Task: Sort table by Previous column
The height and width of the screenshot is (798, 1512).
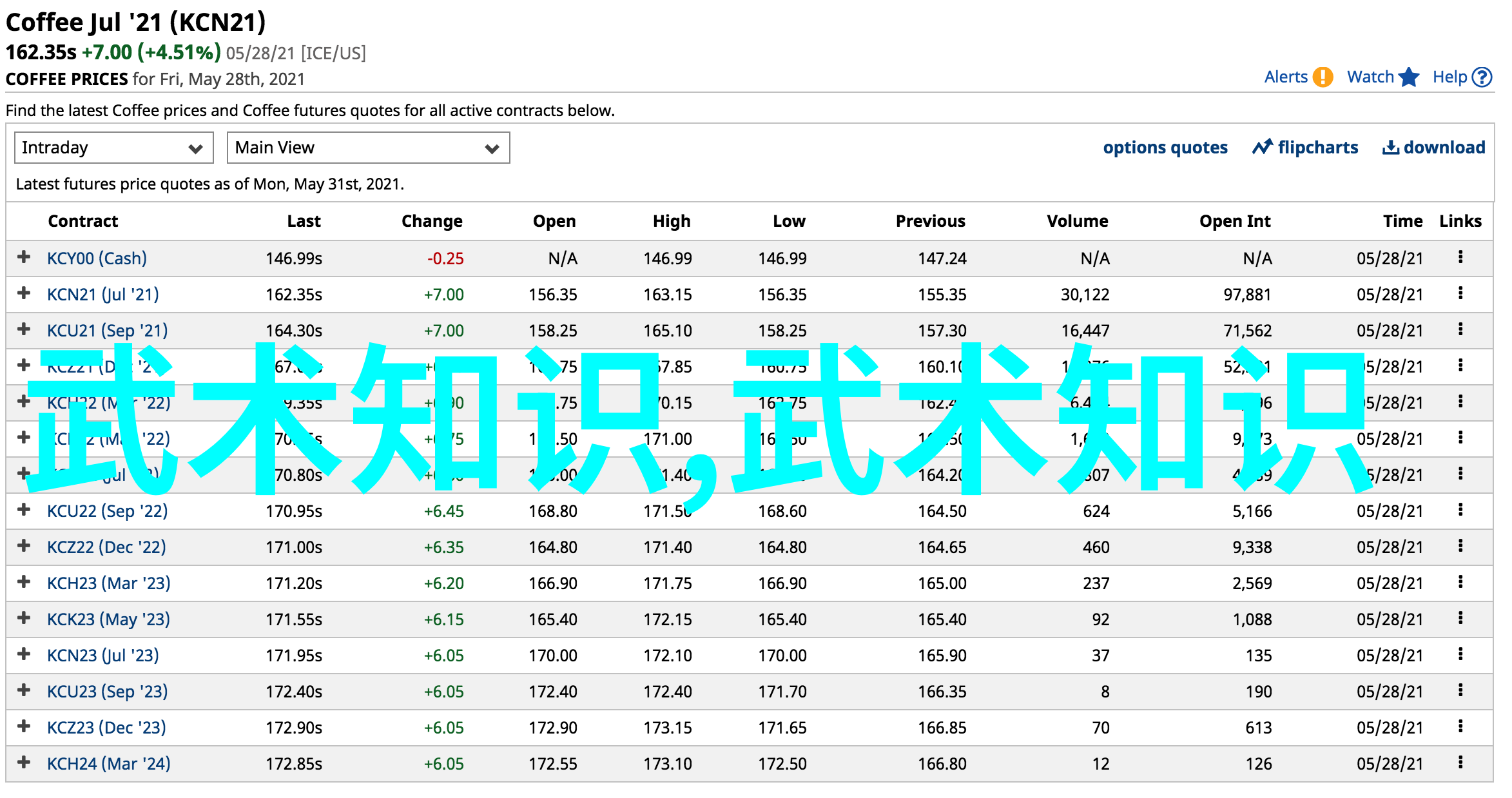Action: coord(931,221)
